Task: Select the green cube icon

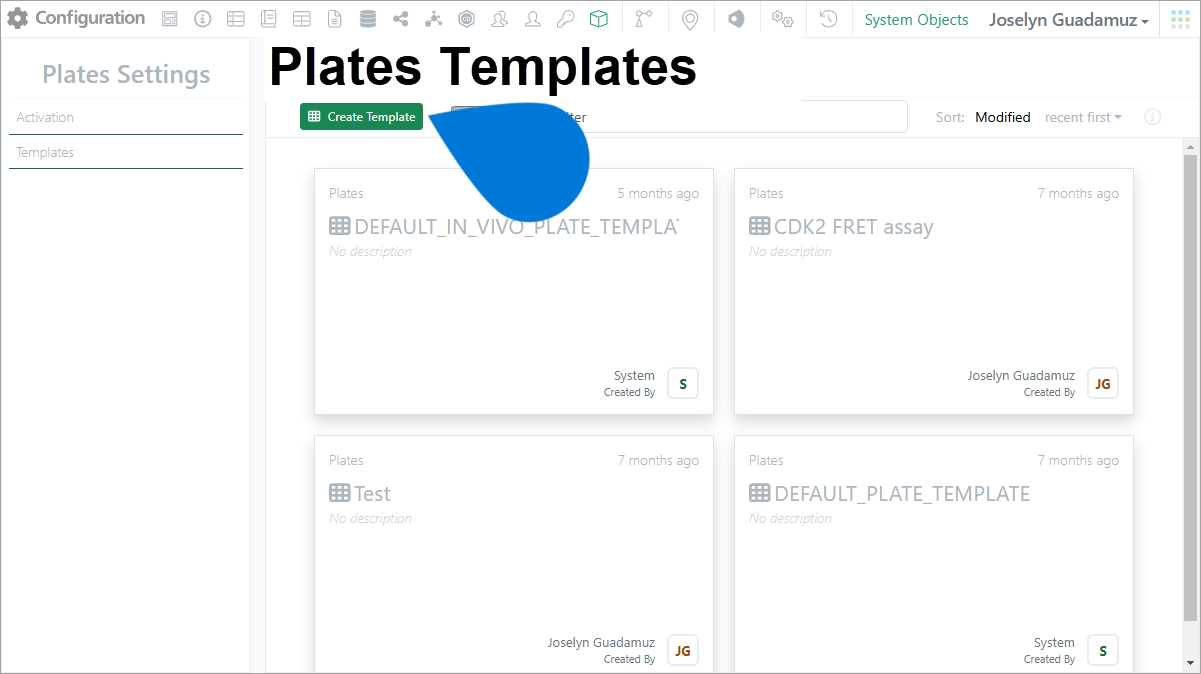Action: tap(598, 19)
